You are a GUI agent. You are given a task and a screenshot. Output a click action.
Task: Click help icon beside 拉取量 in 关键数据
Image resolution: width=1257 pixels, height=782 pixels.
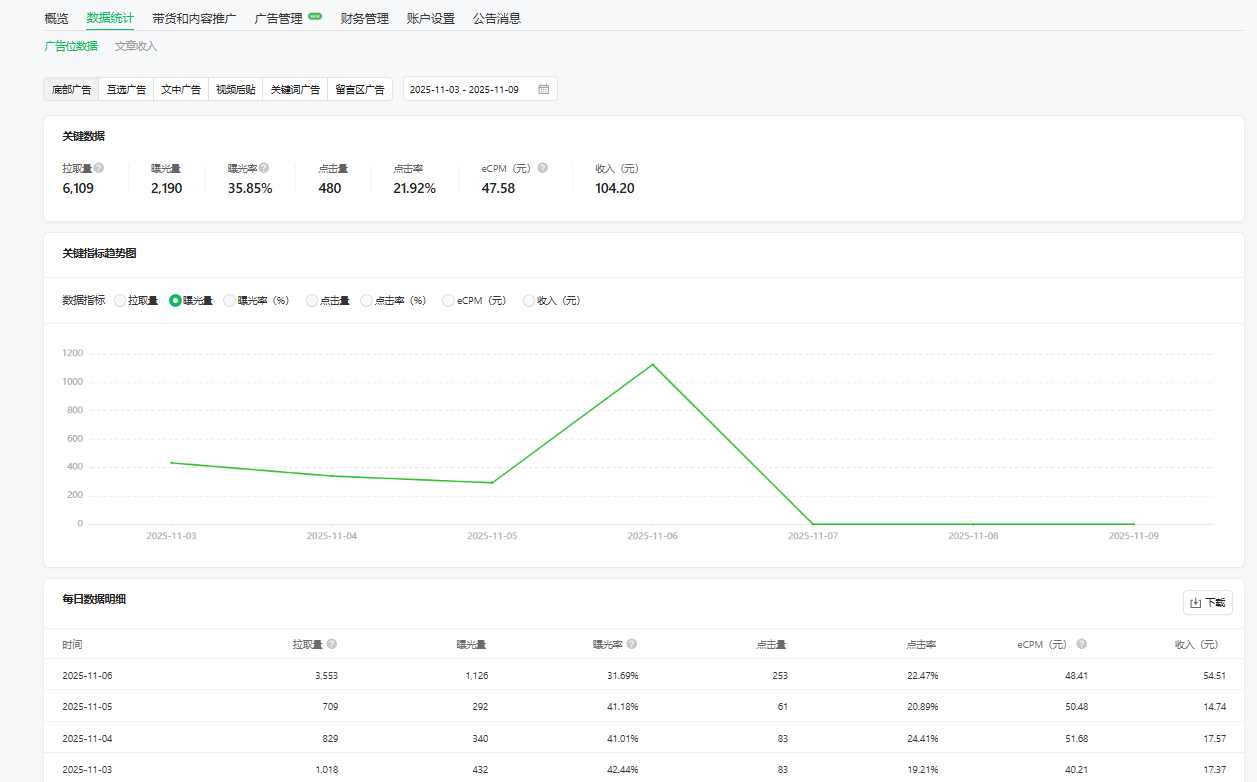(99, 168)
